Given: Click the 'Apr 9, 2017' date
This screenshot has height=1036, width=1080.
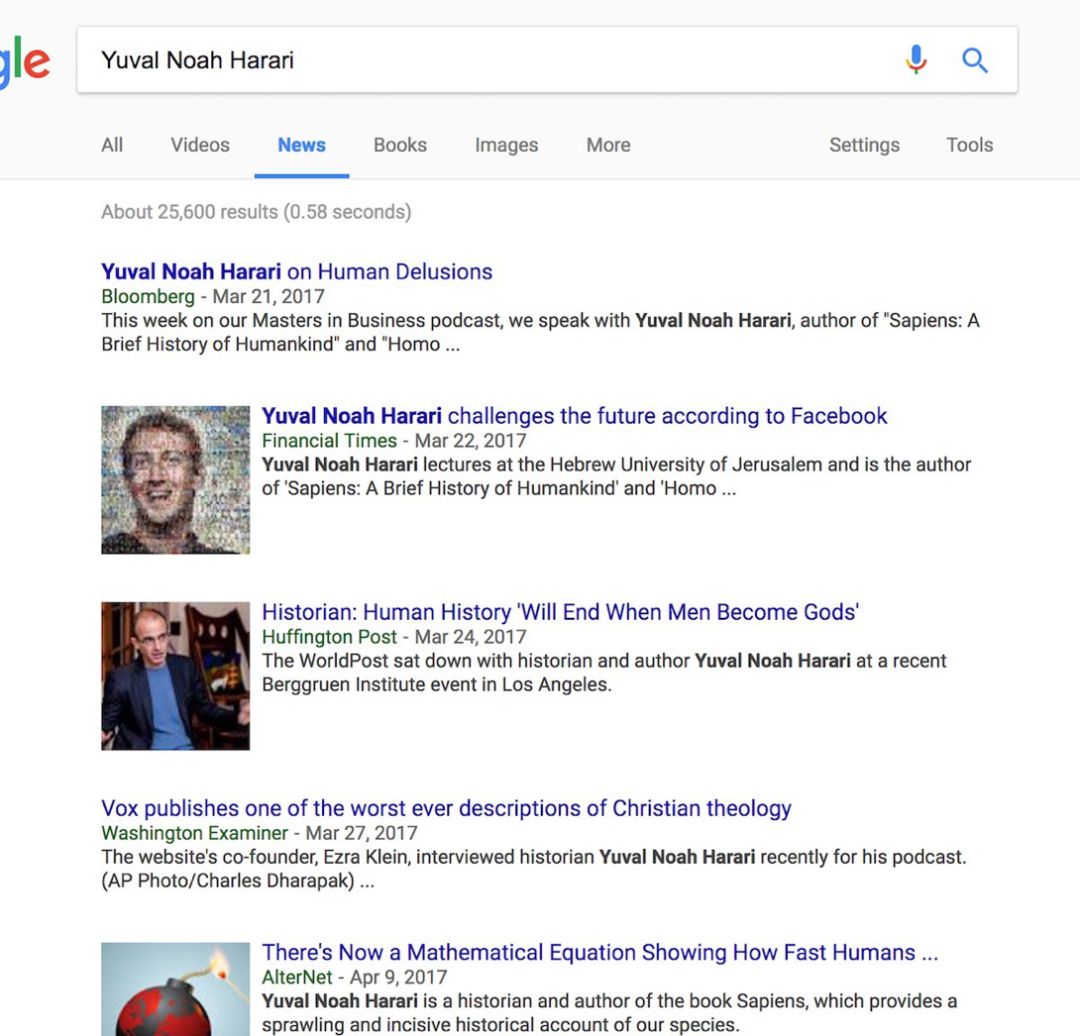Looking at the screenshot, I should click(399, 977).
